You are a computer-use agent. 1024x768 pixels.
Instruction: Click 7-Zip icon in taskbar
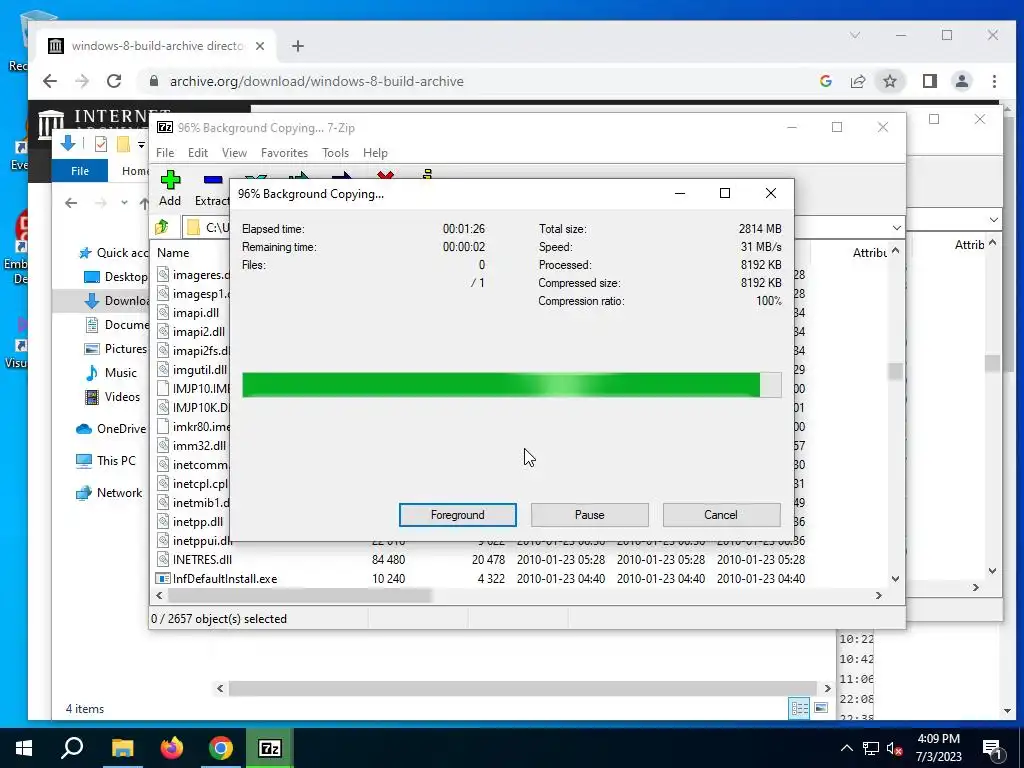pyautogui.click(x=270, y=748)
